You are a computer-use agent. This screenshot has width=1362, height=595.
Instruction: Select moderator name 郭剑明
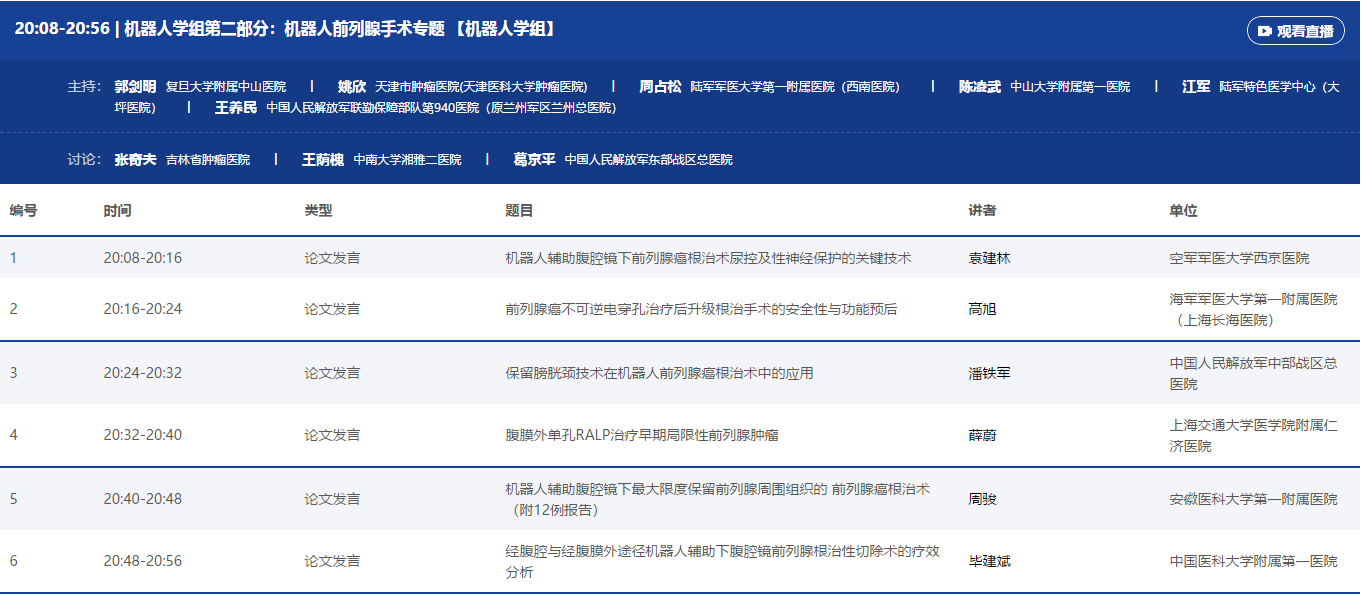tap(135, 87)
